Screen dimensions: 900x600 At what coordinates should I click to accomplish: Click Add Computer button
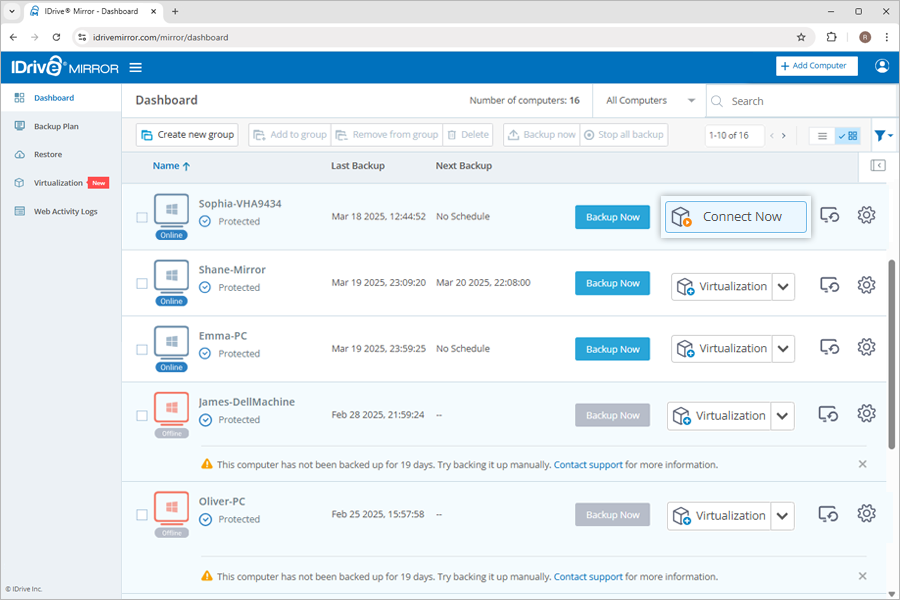(817, 66)
